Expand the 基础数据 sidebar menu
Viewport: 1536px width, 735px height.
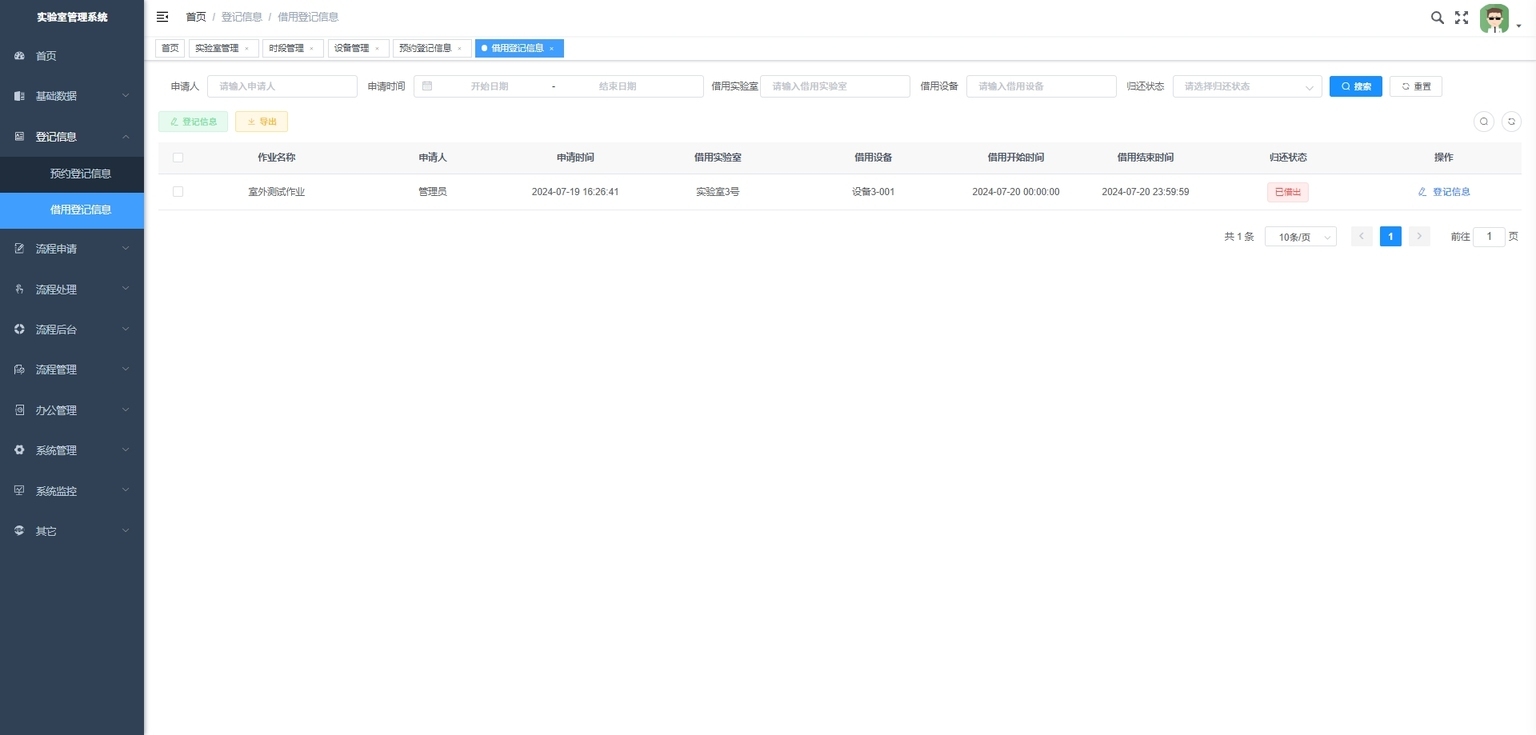72,96
